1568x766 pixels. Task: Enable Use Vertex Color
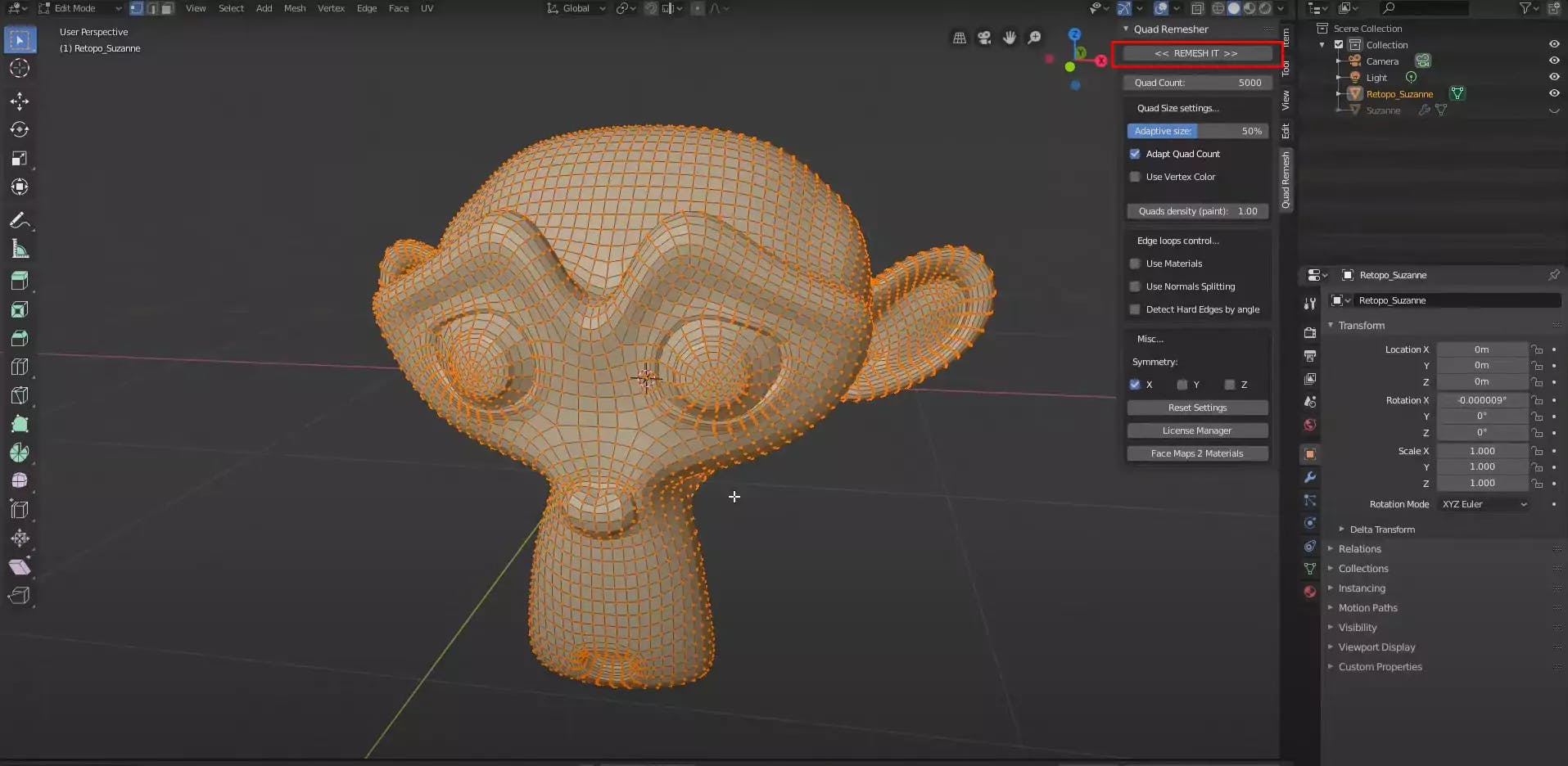pyautogui.click(x=1135, y=177)
